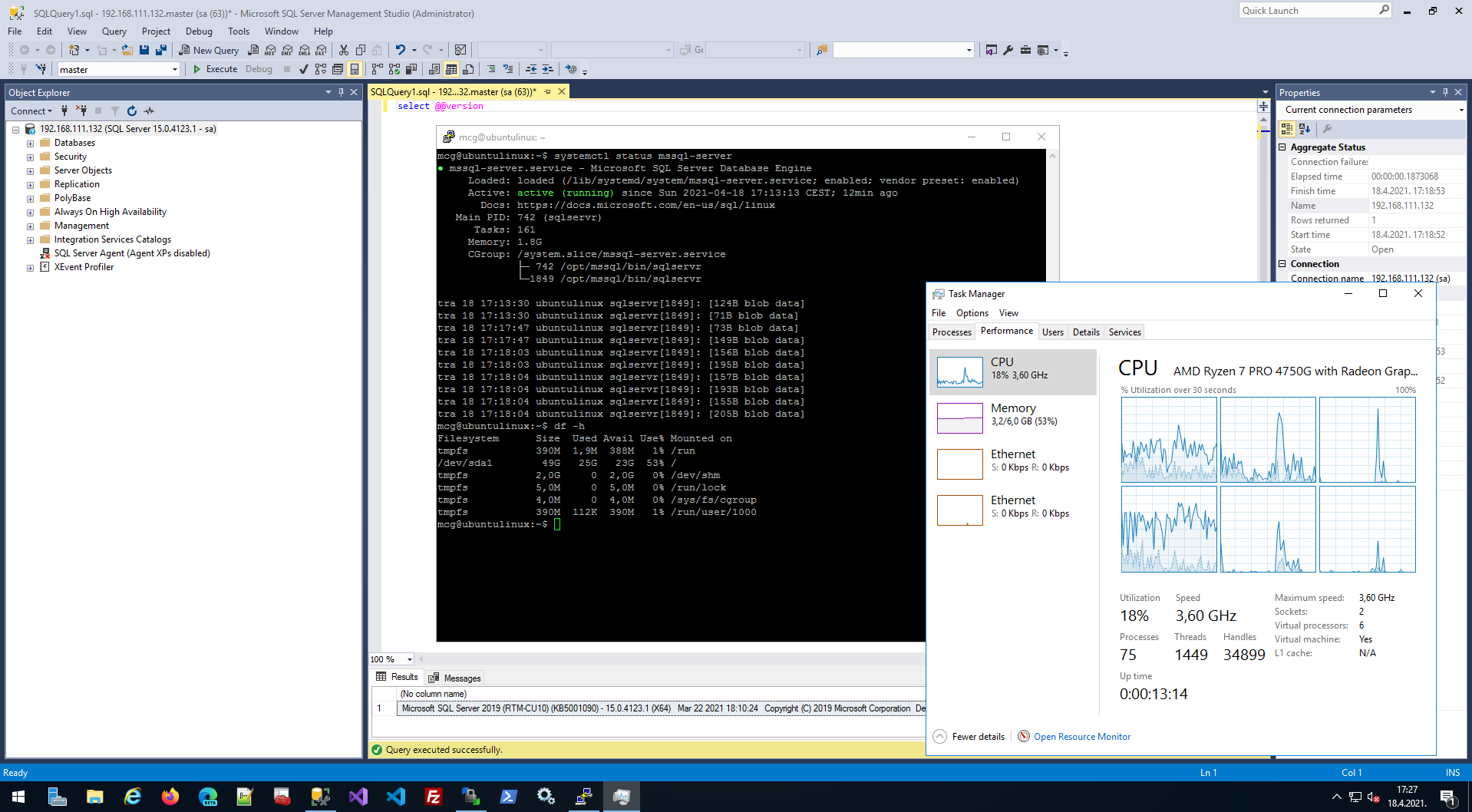Select CPU in Task Manager sidebar

[1013, 372]
